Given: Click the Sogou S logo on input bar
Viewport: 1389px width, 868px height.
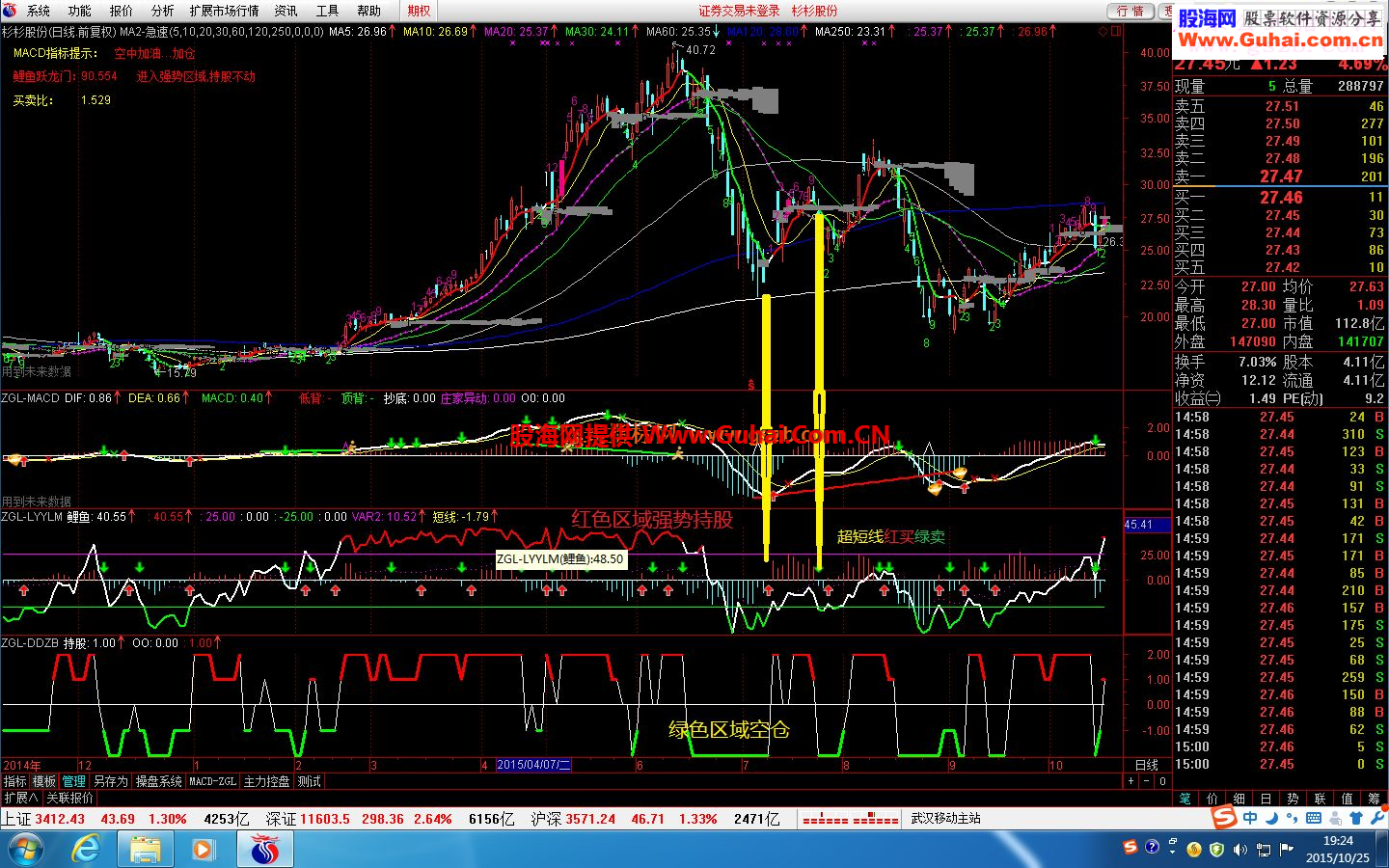Looking at the screenshot, I should (1225, 818).
